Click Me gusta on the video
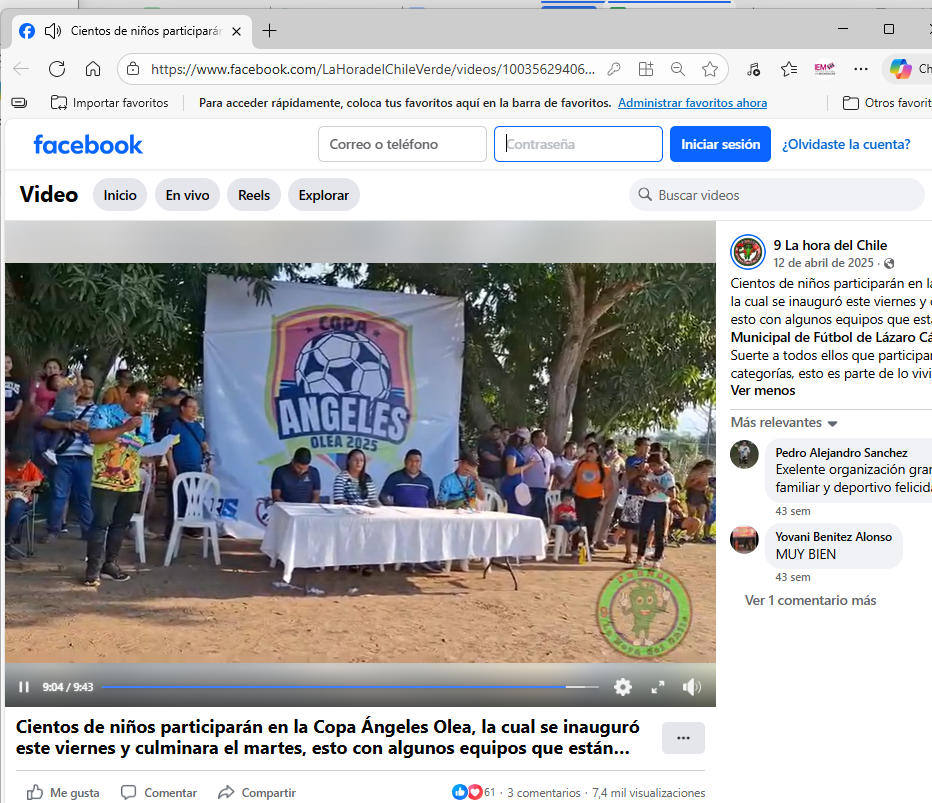The width and height of the screenshot is (932, 803). pos(62,792)
